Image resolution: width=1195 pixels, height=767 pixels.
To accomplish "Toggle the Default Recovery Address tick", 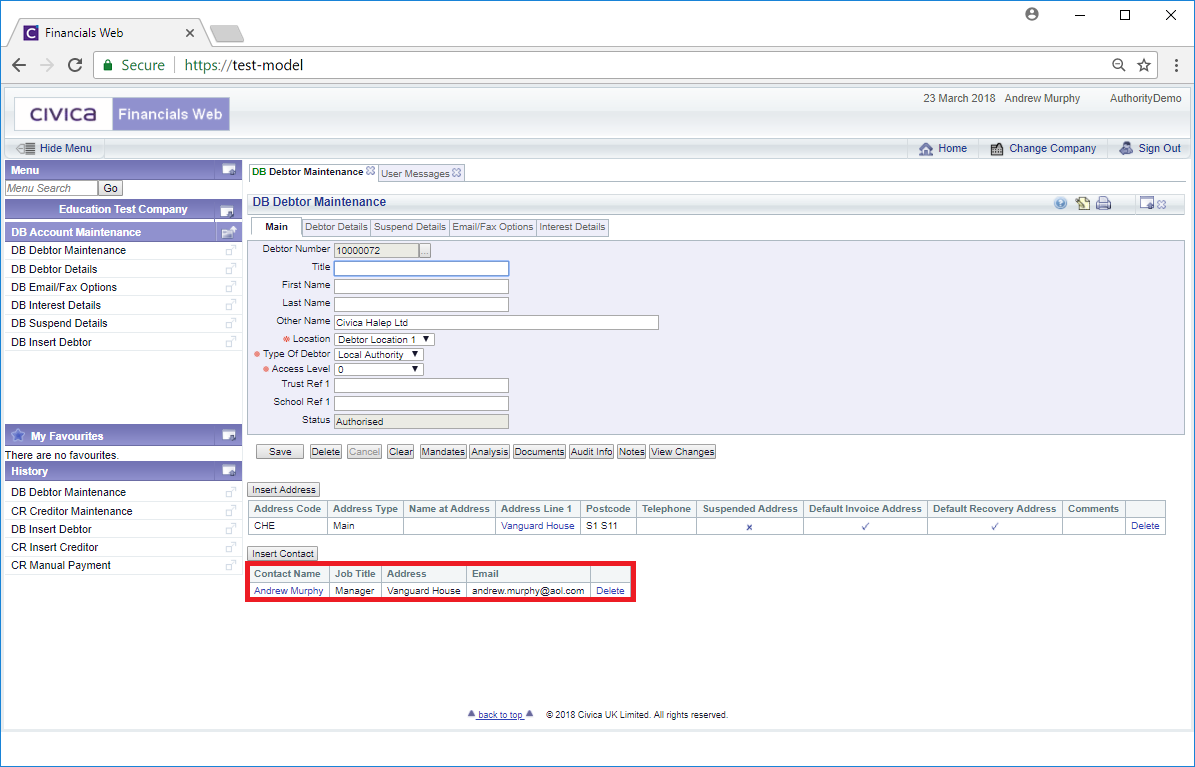I will pyautogui.click(x=994, y=526).
